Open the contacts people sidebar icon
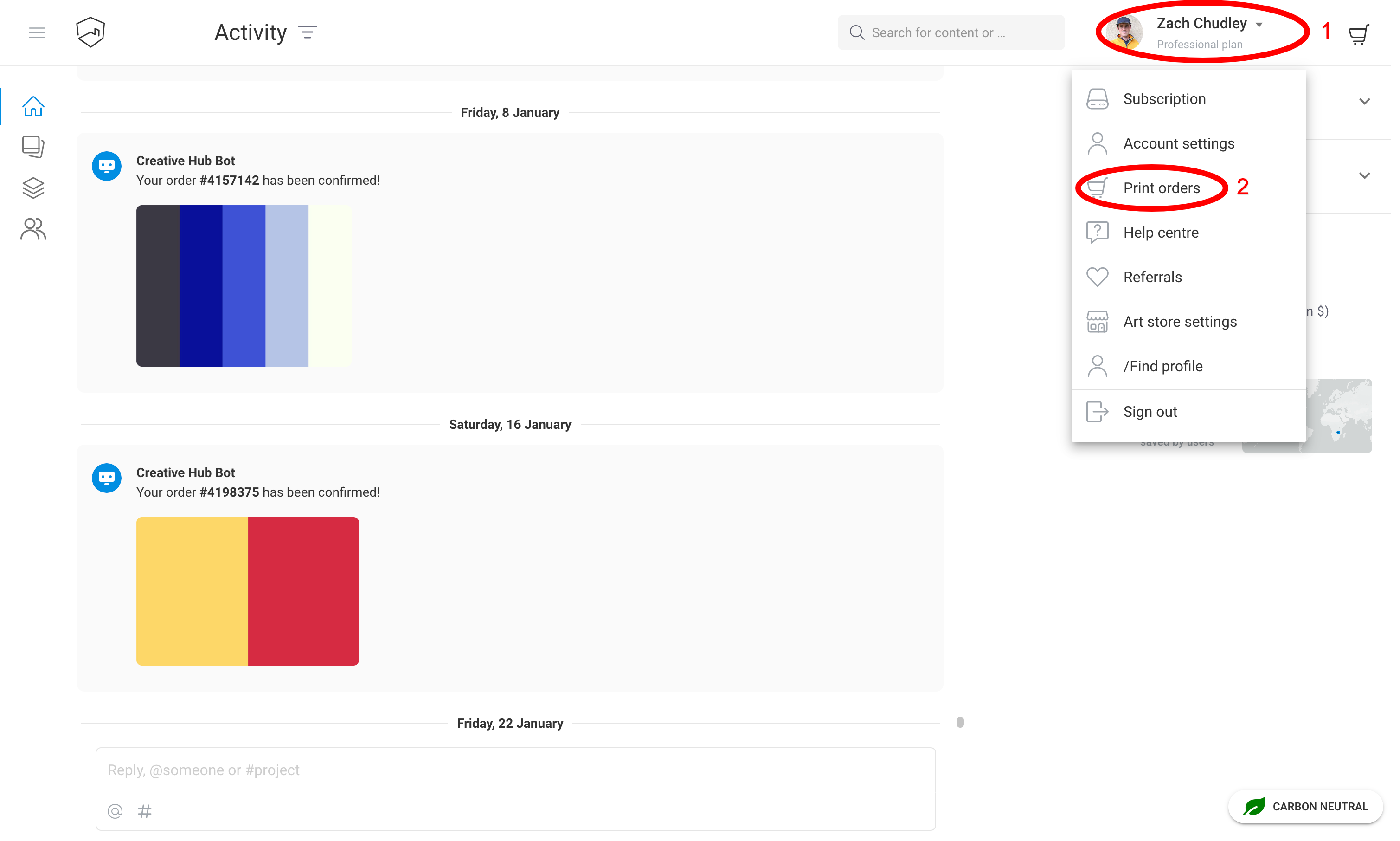Screen dimensions: 1400x841 pos(33,229)
